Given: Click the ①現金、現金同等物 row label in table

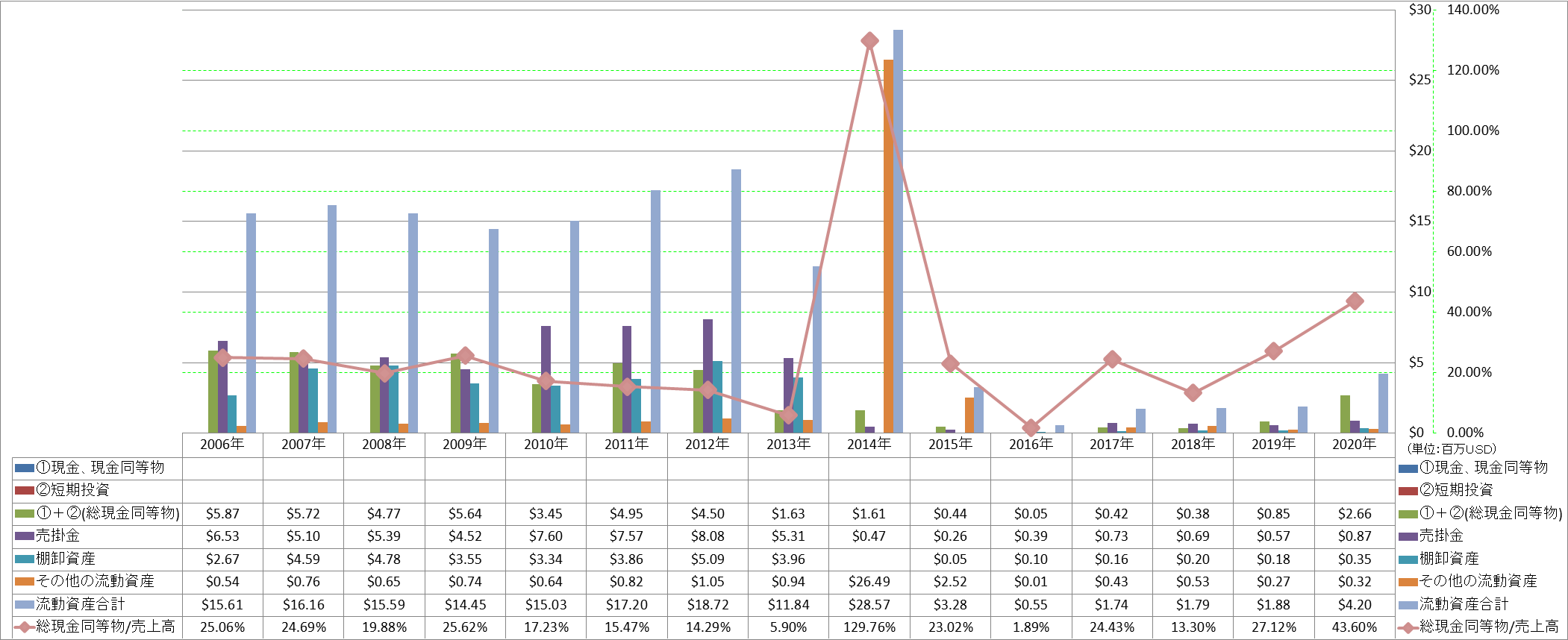Looking at the screenshot, I should coord(101,468).
